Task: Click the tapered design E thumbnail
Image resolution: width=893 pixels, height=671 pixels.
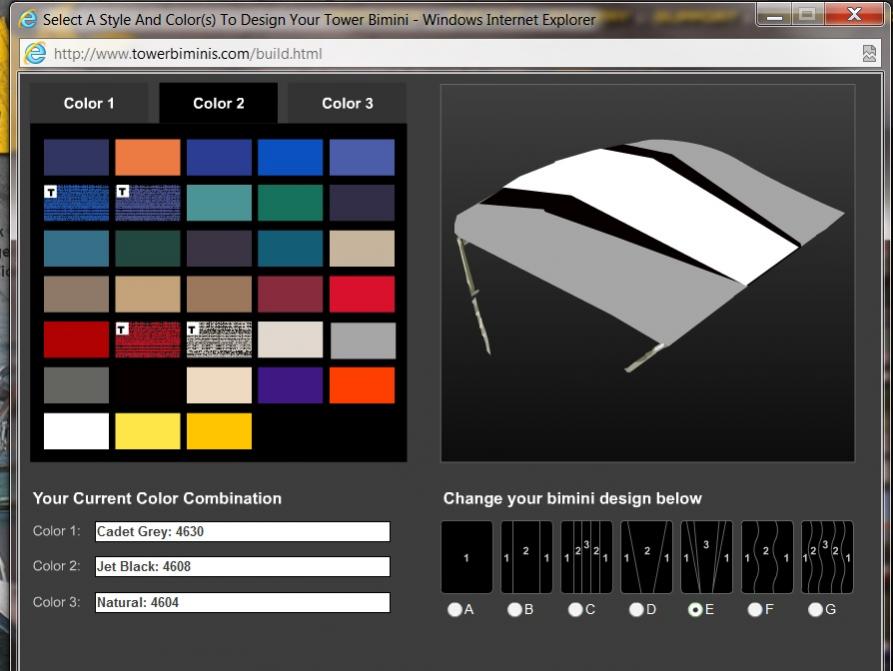Action: [706, 557]
